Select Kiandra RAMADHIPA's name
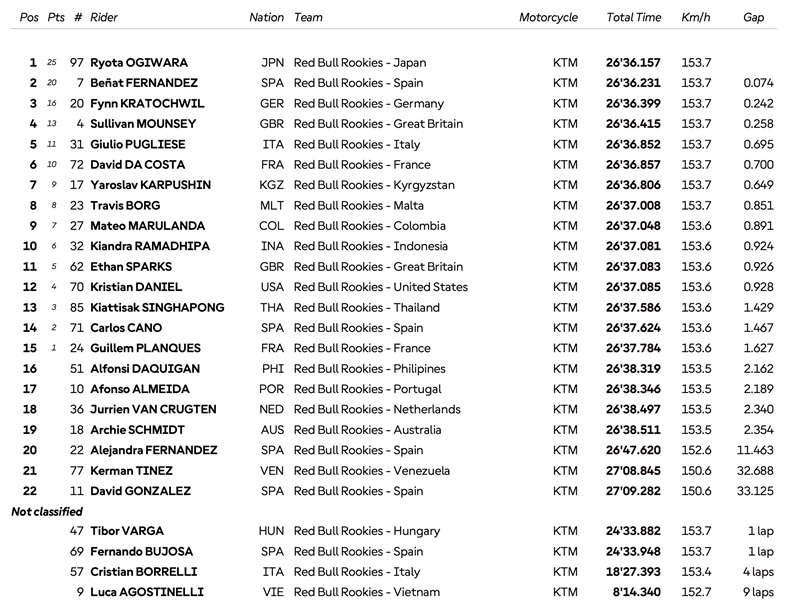Viewport: 800px width, 616px height. tap(150, 246)
